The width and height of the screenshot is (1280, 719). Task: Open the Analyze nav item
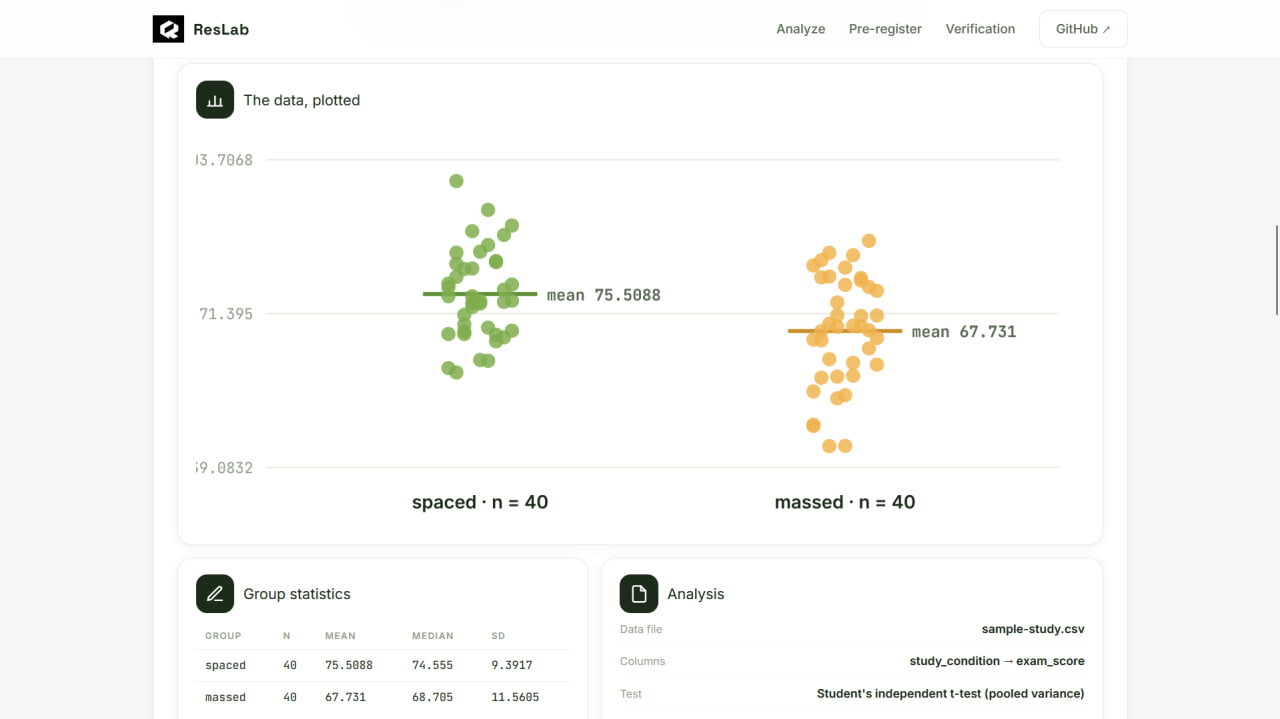801,29
